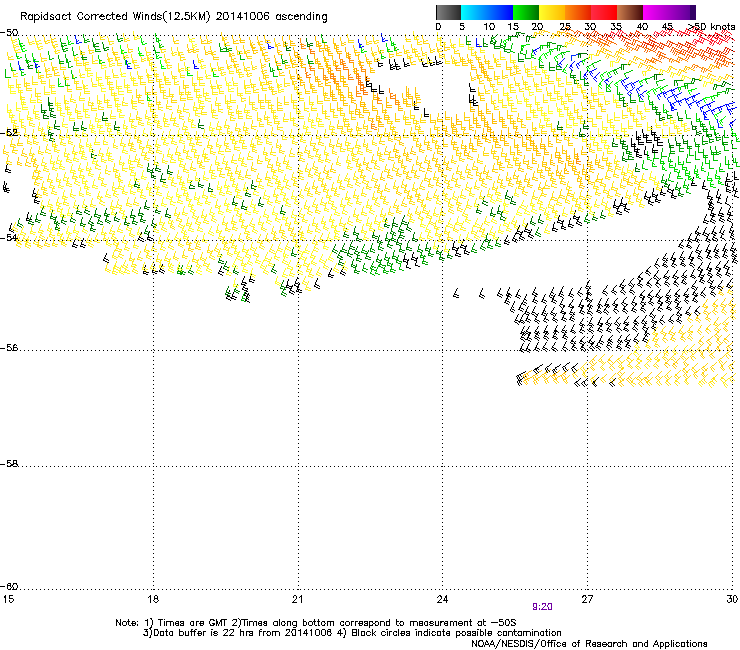The width and height of the screenshot is (740, 650).
Task: Click the legend tick label '10'
Action: coord(489,27)
